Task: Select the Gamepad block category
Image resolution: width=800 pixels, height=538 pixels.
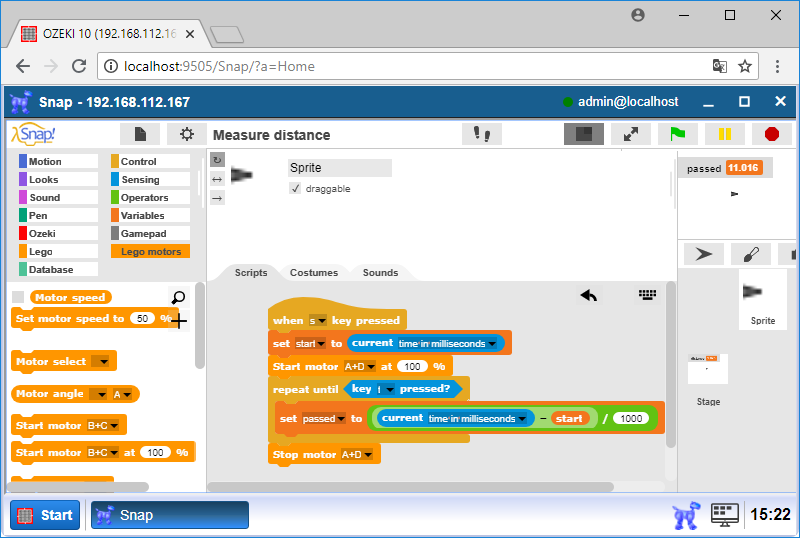Action: click(x=150, y=233)
